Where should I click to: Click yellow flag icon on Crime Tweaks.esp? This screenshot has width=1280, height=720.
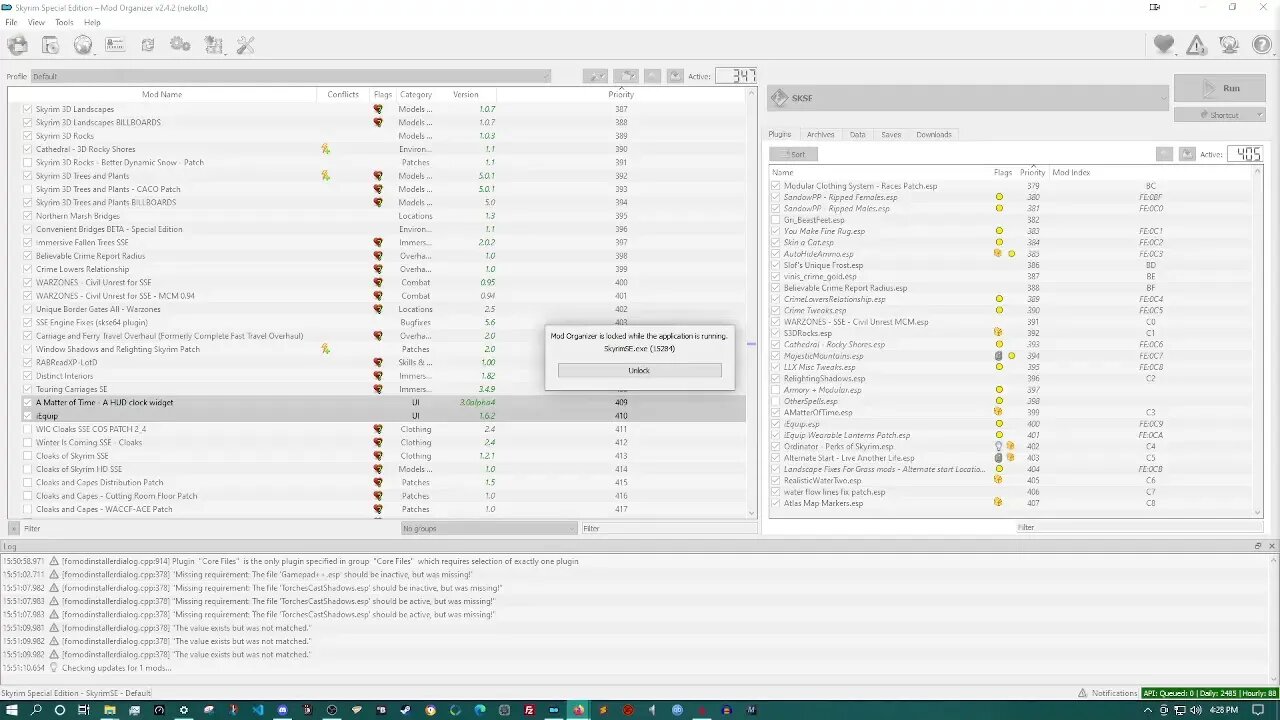[x=999, y=310]
